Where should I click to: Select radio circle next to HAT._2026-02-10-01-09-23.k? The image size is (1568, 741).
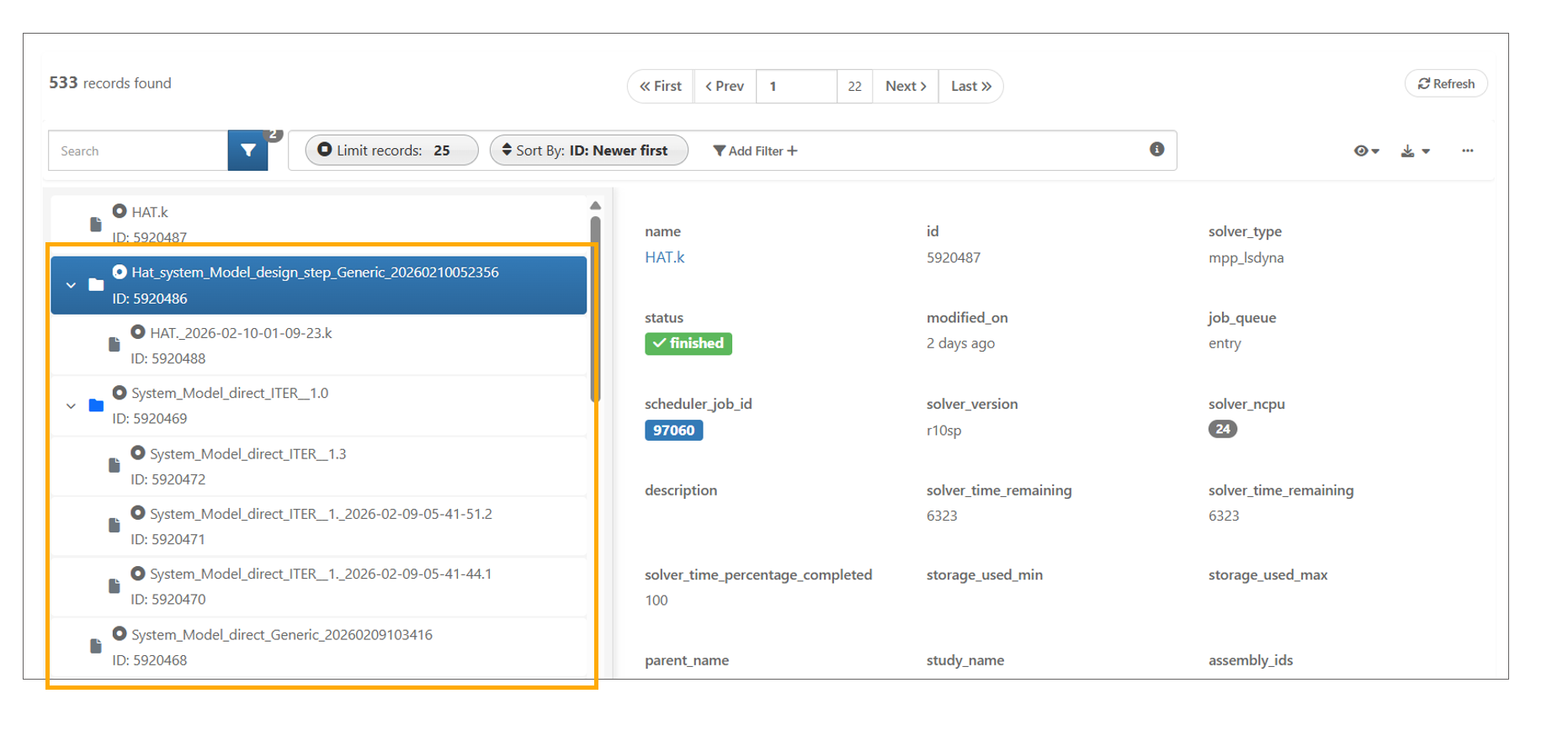(138, 332)
